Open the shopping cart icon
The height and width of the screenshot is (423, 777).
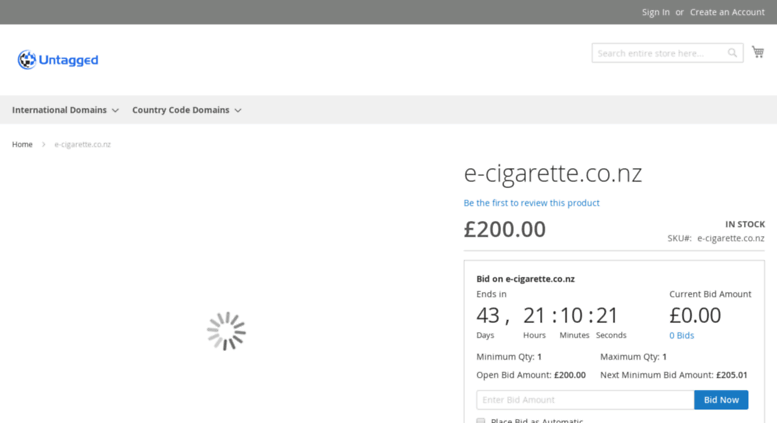pyautogui.click(x=758, y=52)
